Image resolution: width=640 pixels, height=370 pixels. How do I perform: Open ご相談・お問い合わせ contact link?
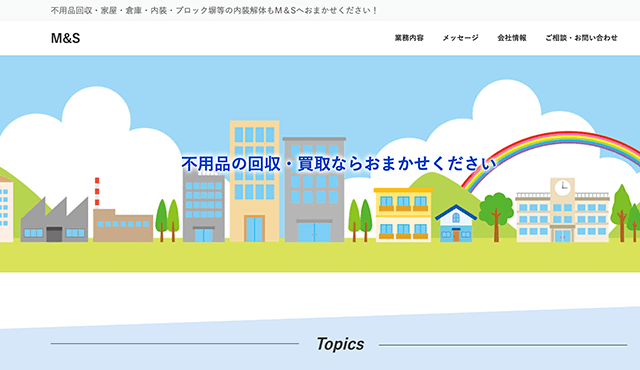(x=581, y=38)
